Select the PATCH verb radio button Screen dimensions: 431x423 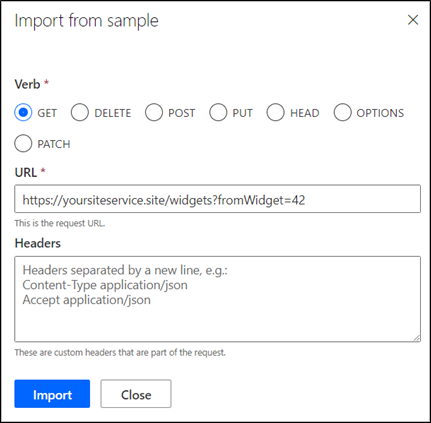point(23,143)
